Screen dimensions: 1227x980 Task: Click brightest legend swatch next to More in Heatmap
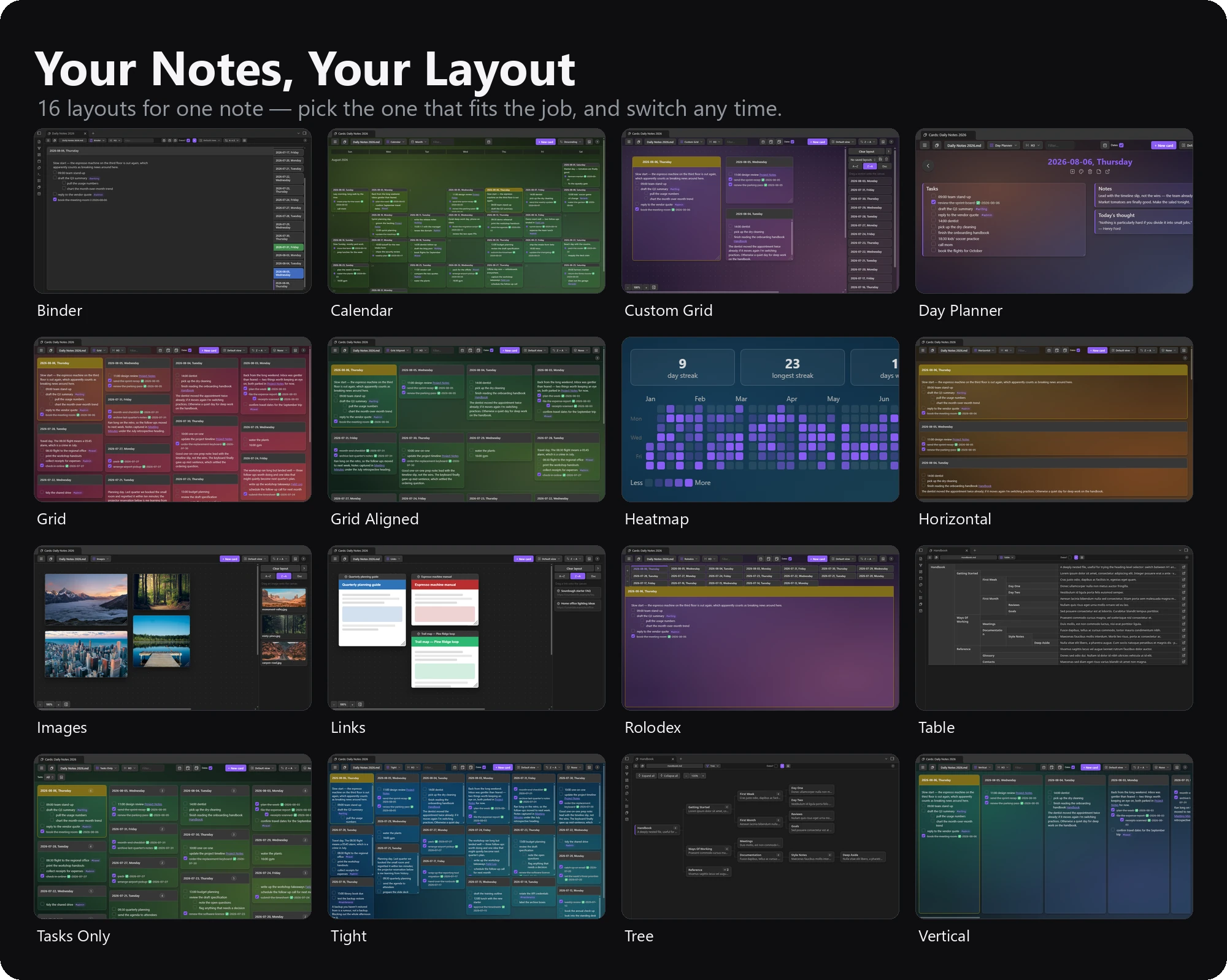688,483
